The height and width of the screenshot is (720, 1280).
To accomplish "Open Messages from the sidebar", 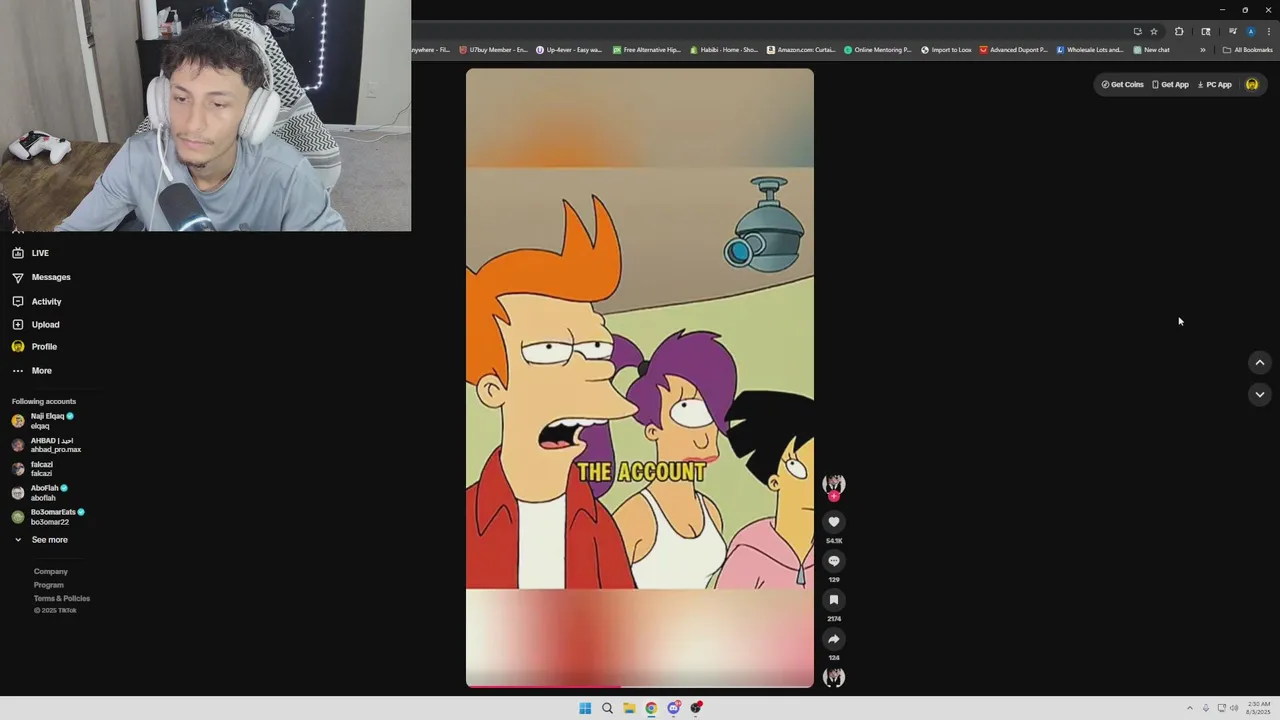I will click(41, 277).
